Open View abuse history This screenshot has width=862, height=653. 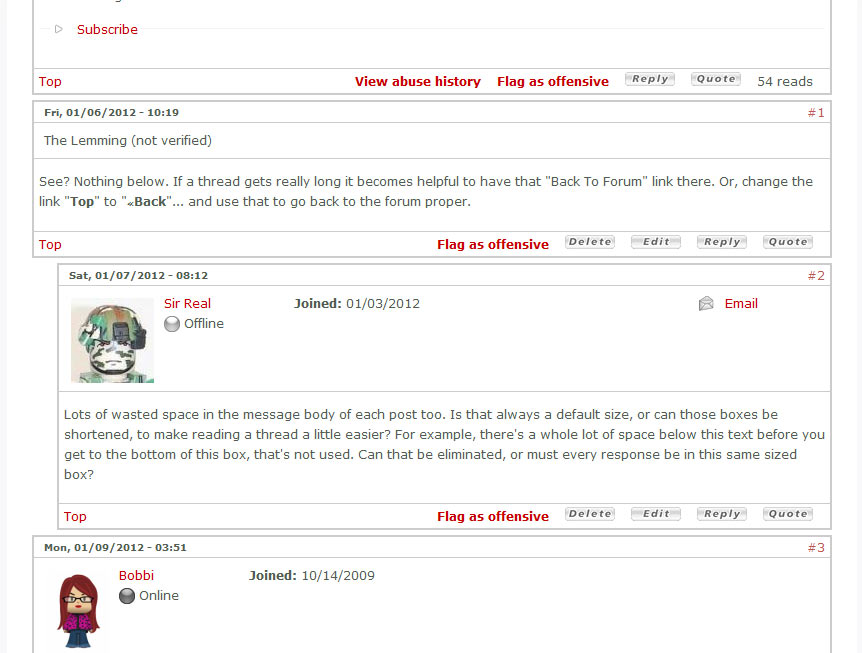(418, 81)
